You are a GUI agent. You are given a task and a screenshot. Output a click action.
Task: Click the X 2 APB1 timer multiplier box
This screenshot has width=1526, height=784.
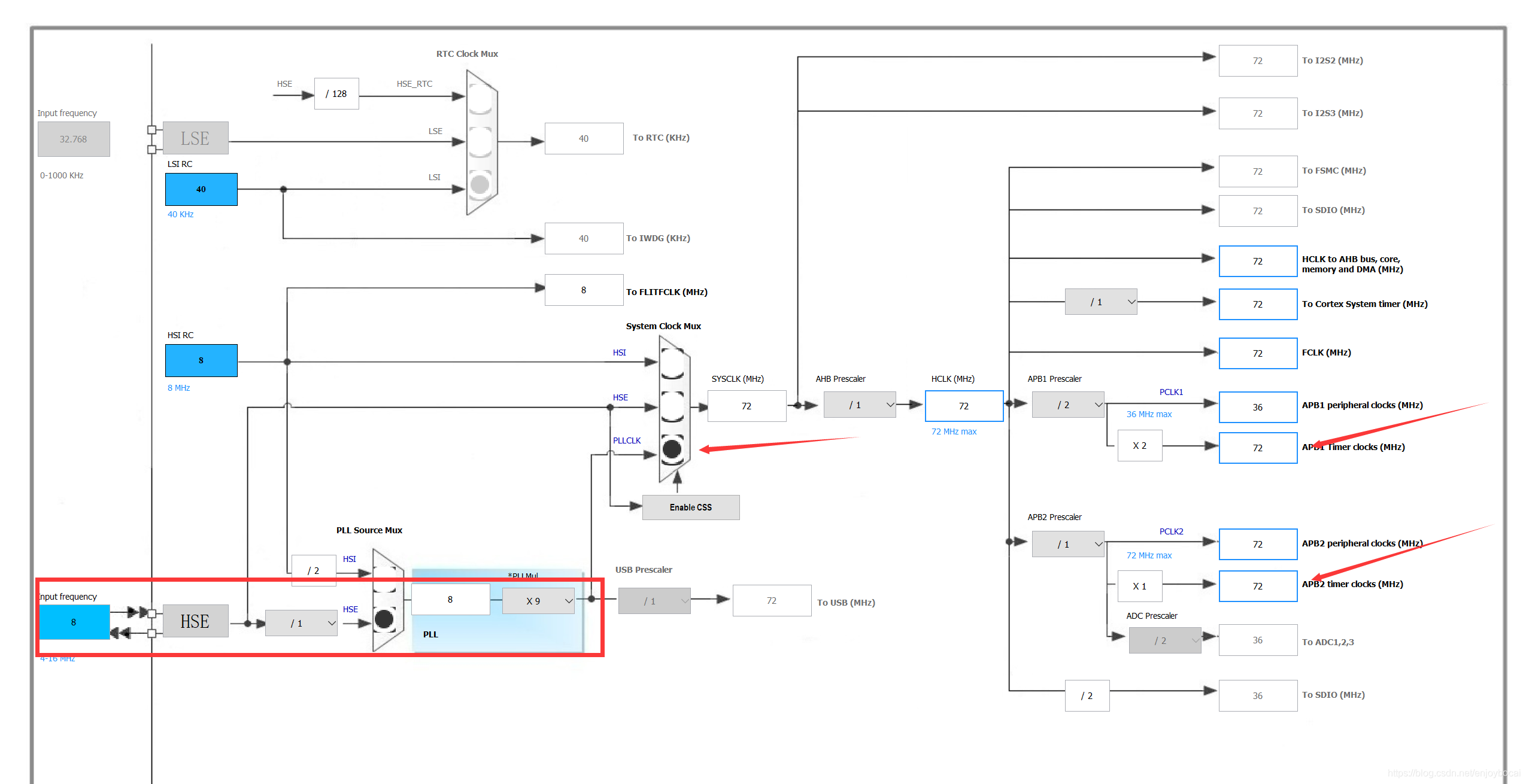[x=1140, y=446]
